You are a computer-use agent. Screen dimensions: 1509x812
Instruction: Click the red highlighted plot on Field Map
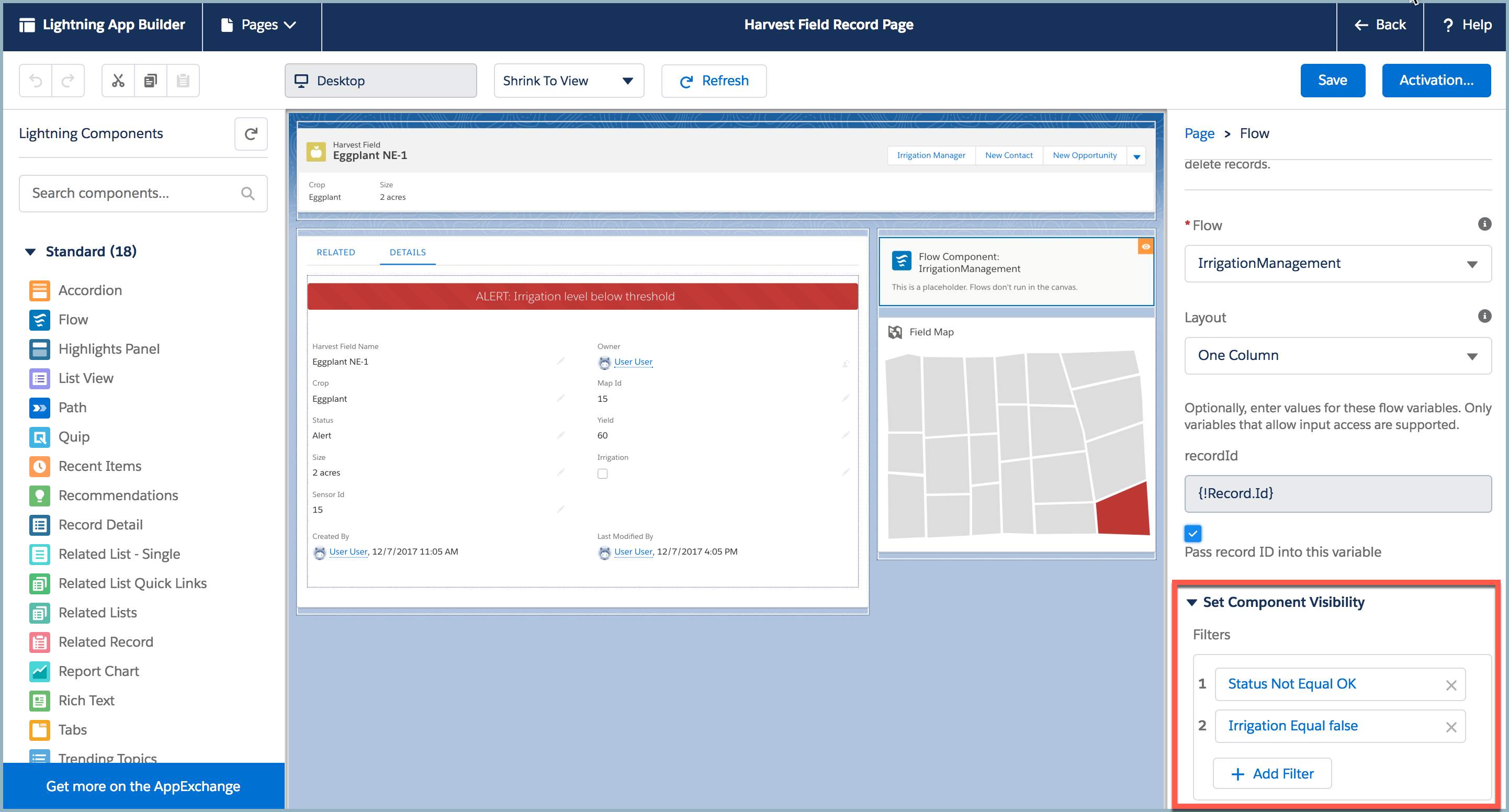pos(1122,510)
